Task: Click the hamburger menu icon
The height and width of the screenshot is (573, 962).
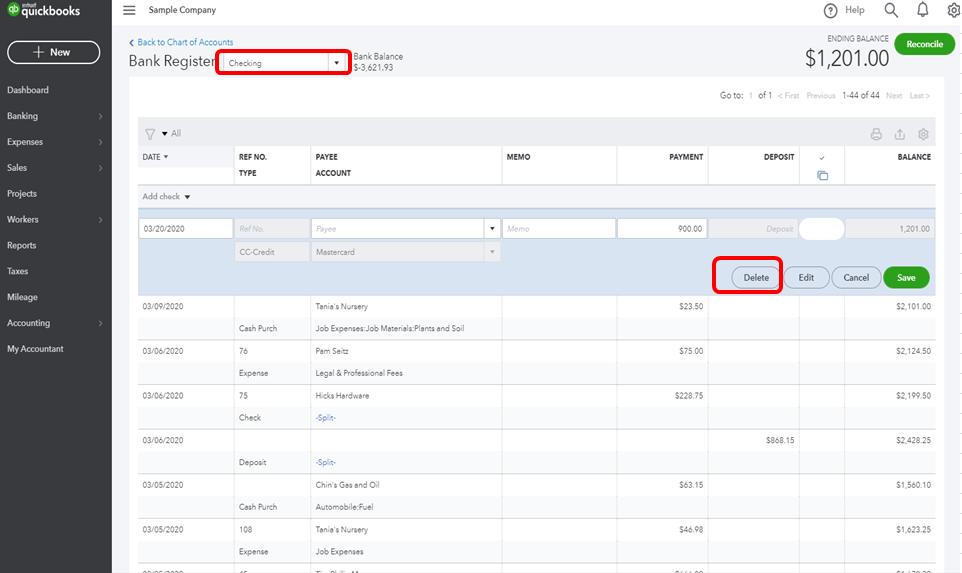Action: tap(129, 10)
